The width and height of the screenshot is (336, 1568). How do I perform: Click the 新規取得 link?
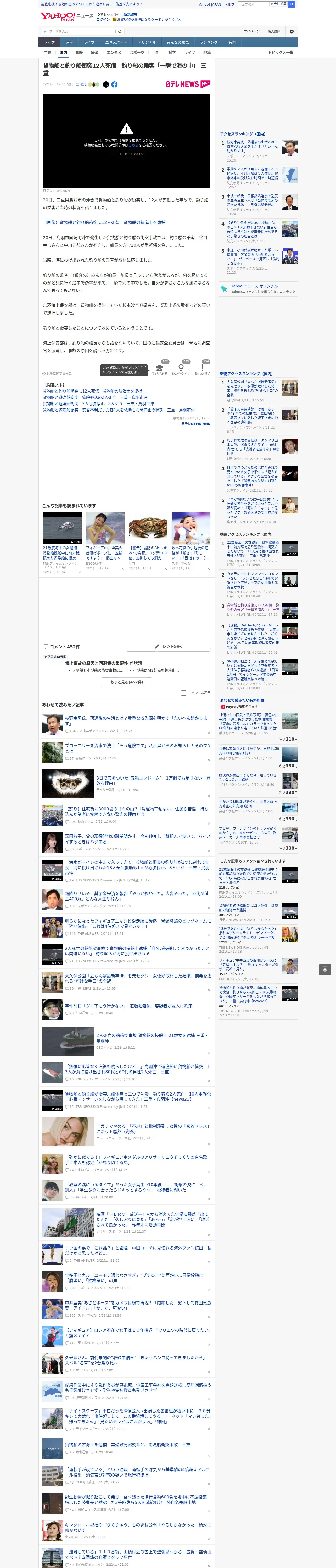[x=131, y=14]
